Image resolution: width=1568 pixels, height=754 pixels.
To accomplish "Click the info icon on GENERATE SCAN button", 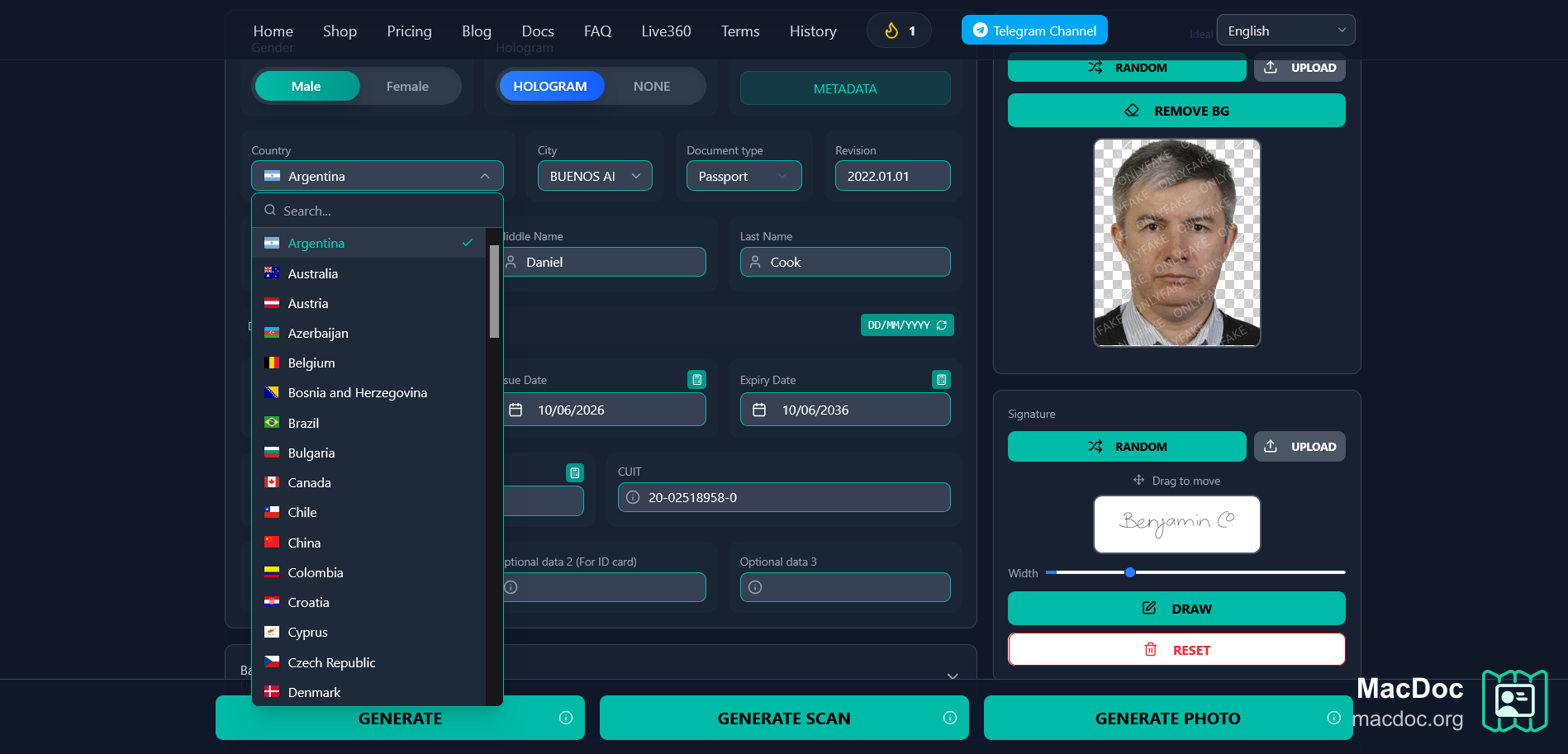I will click(950, 718).
